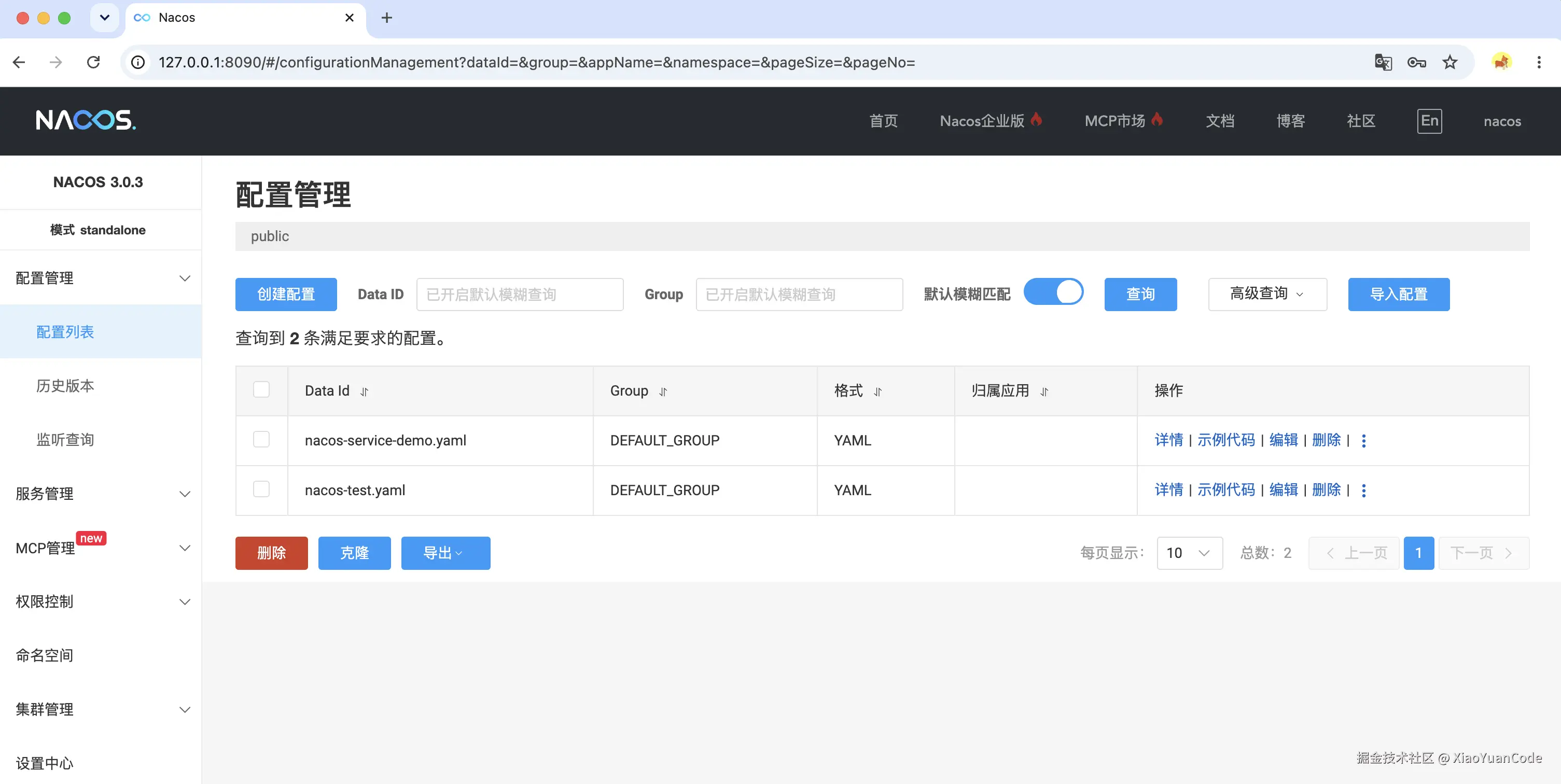
Task: Open the Google Translate page icon
Action: 1383,62
